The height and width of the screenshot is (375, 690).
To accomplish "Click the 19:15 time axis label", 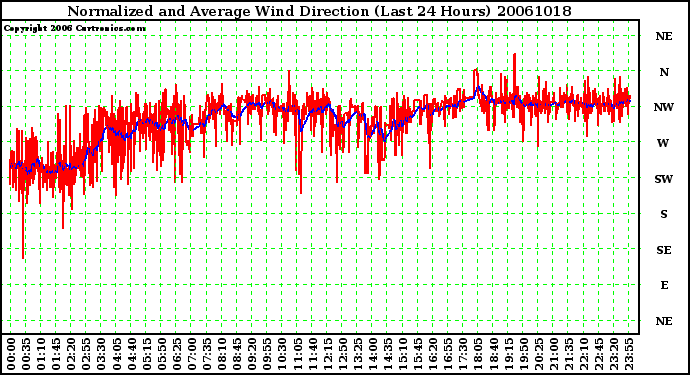I will (x=508, y=354).
